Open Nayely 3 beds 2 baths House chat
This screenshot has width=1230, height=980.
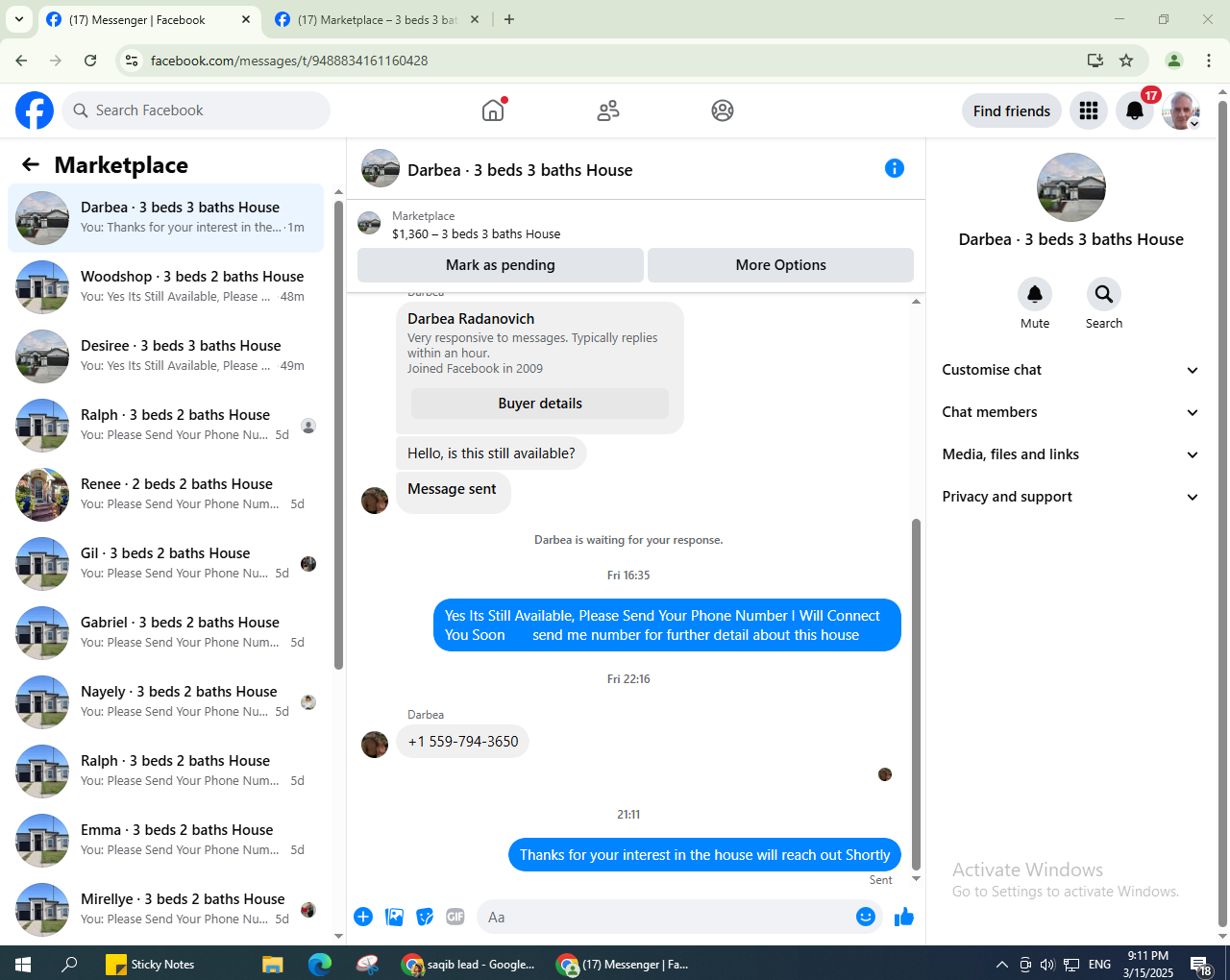(166, 702)
